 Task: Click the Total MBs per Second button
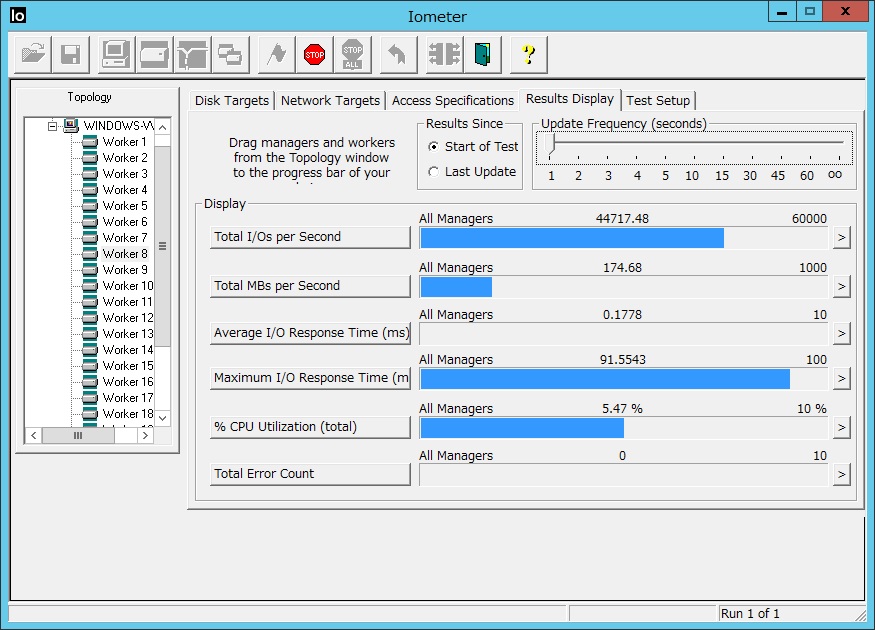click(310, 286)
